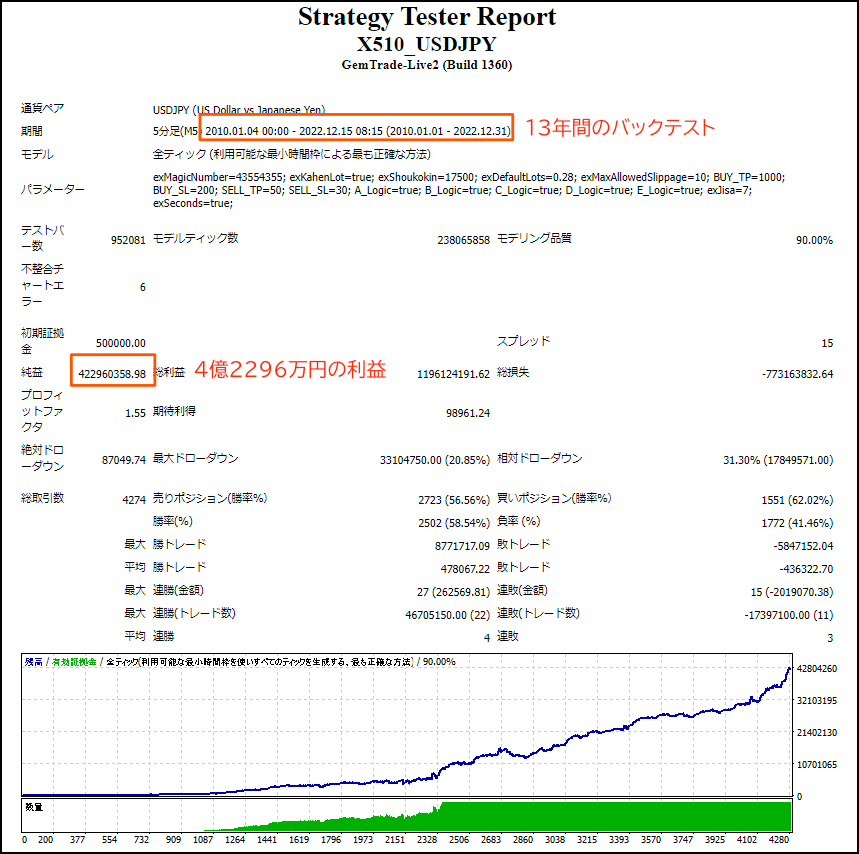Viewport: 859px width, 854px height.
Task: Click the 数量 volume chart label
Action: pos(34,807)
